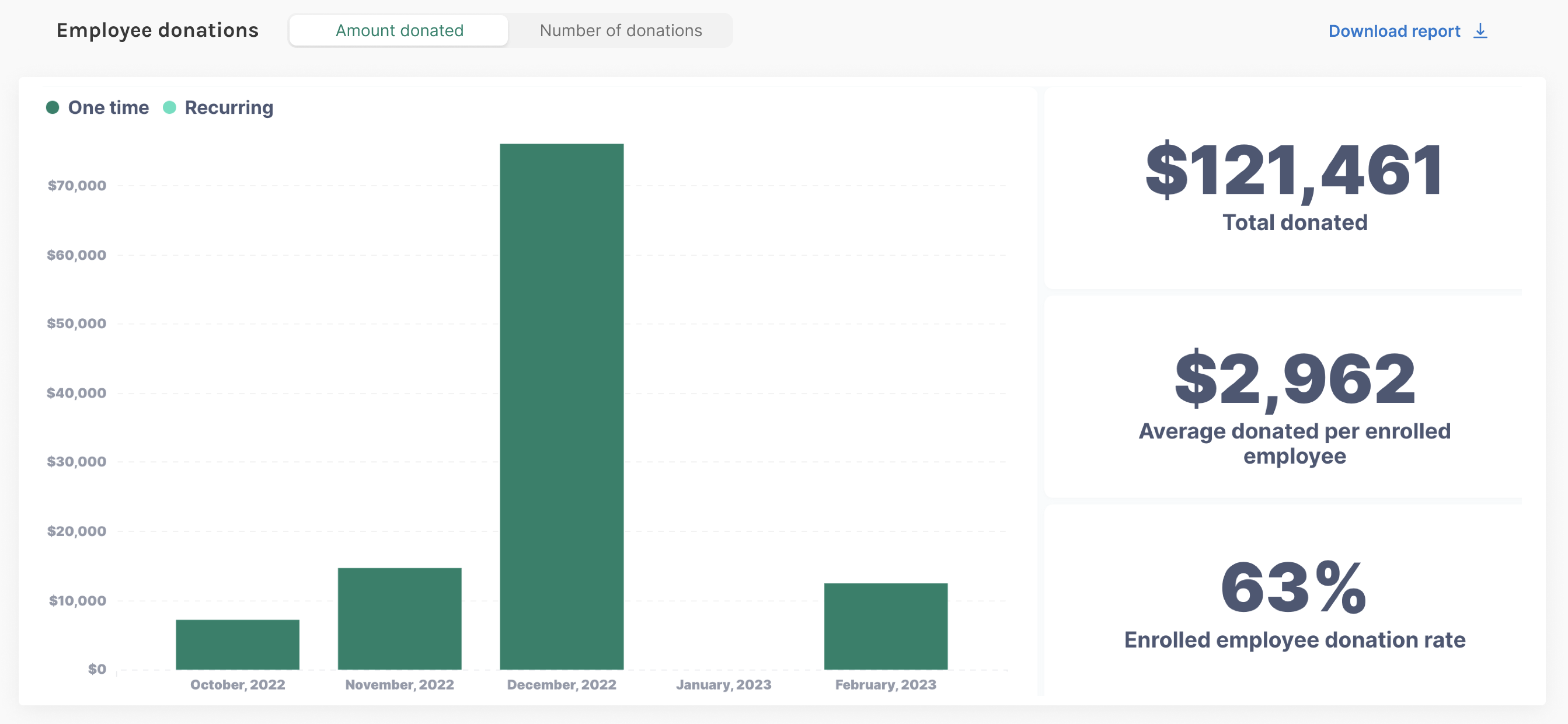The width and height of the screenshot is (1568, 724).
Task: Click the December, 2022 axis label
Action: coord(561,684)
